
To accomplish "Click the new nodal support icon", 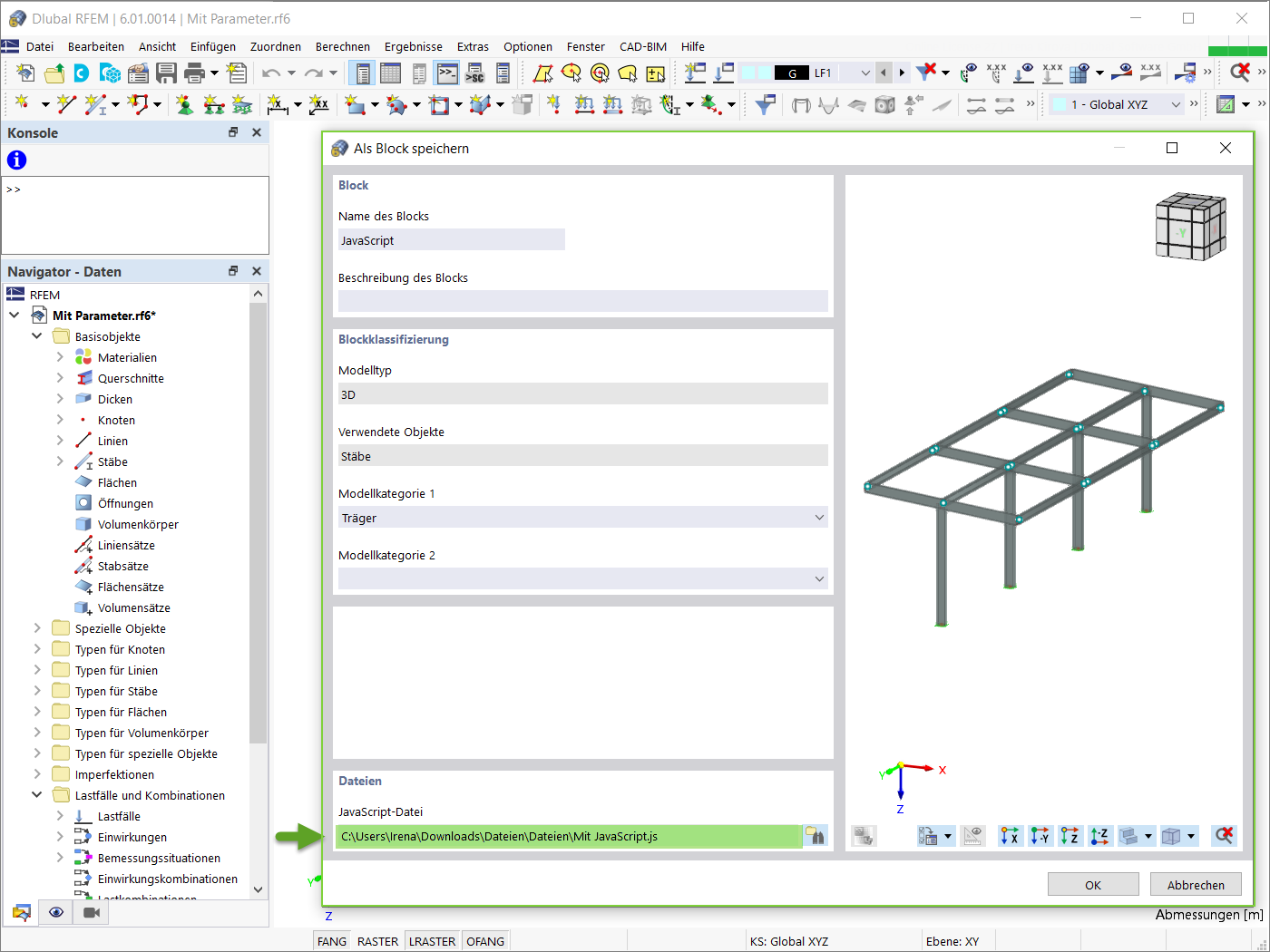I will pos(184,105).
